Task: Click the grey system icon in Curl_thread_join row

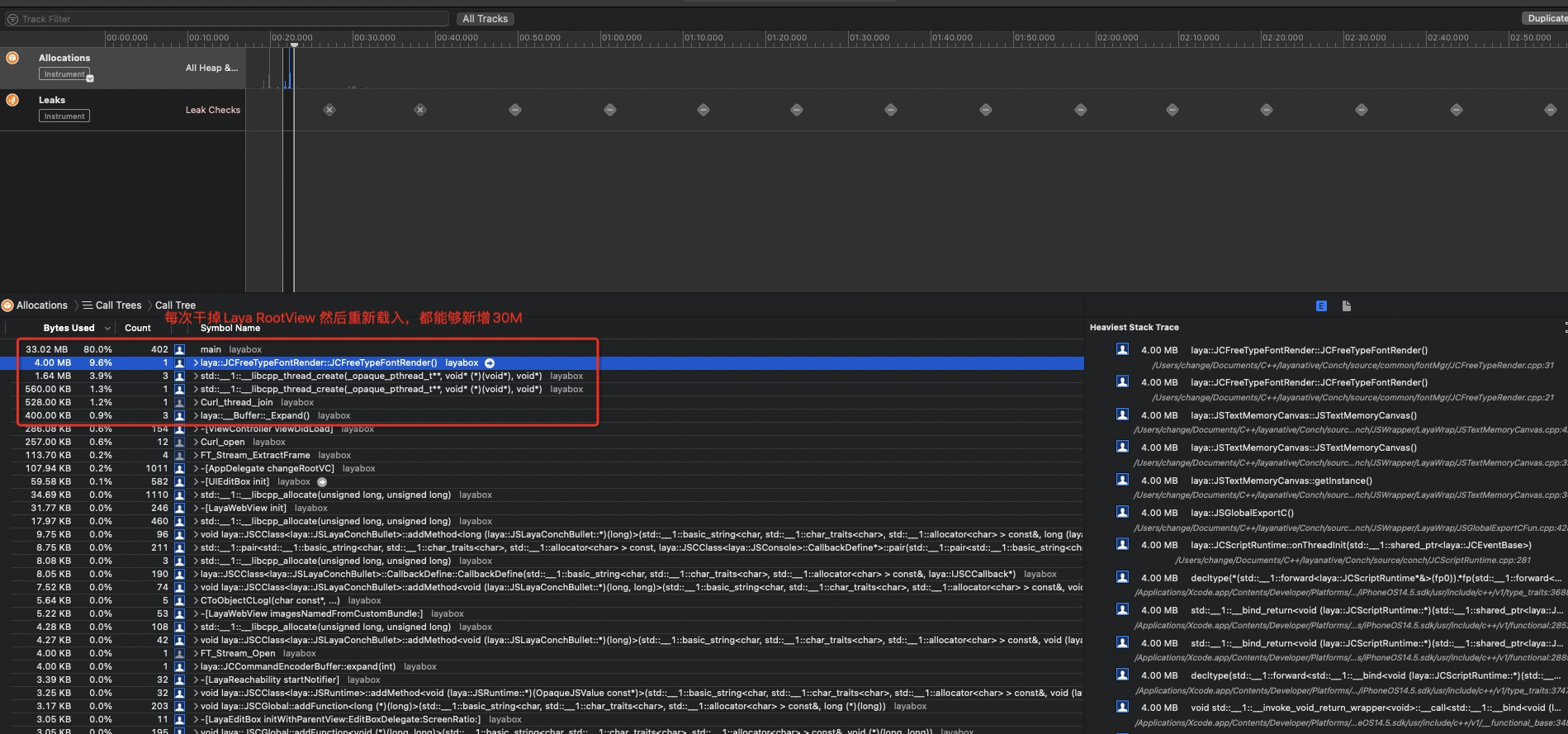Action: coord(179,402)
